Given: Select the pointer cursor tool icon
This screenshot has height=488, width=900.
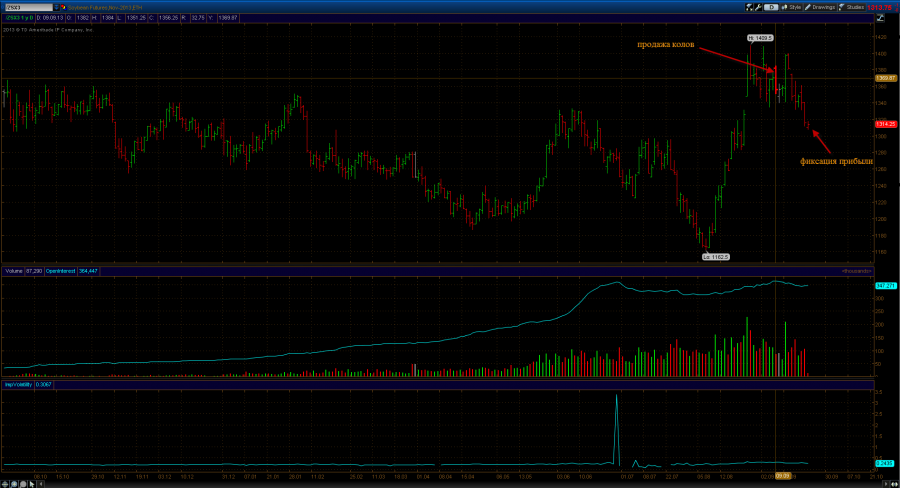Looking at the screenshot, I should pyautogui.click(x=32, y=484).
